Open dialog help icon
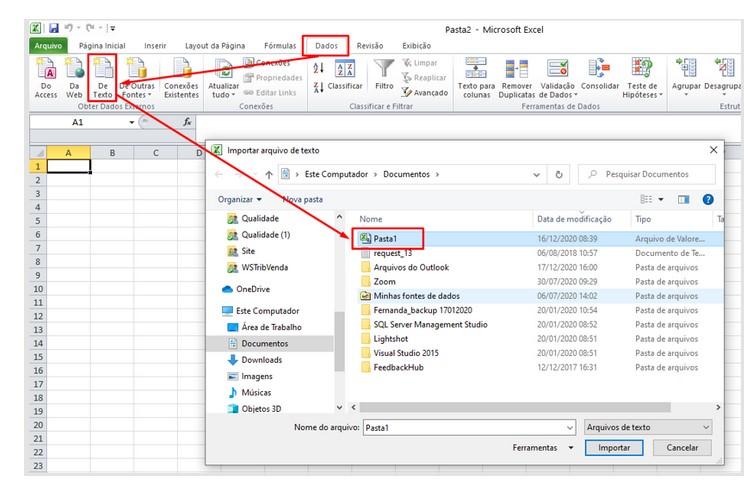This screenshot has height=483, width=753. pos(708,199)
